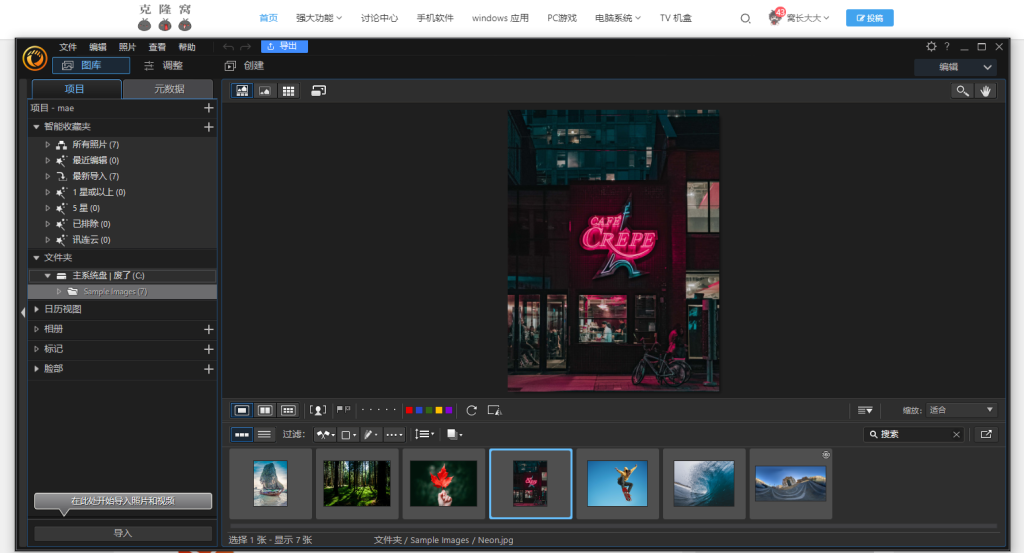Click the 投稿 button on website

coord(869,18)
